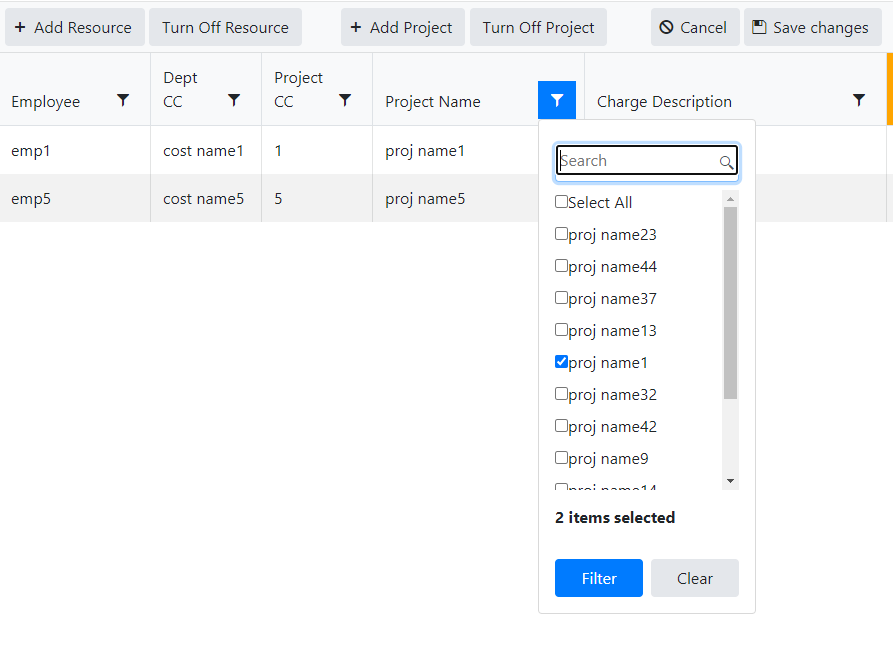Toggle the active Project Name filter icon

pyautogui.click(x=557, y=100)
